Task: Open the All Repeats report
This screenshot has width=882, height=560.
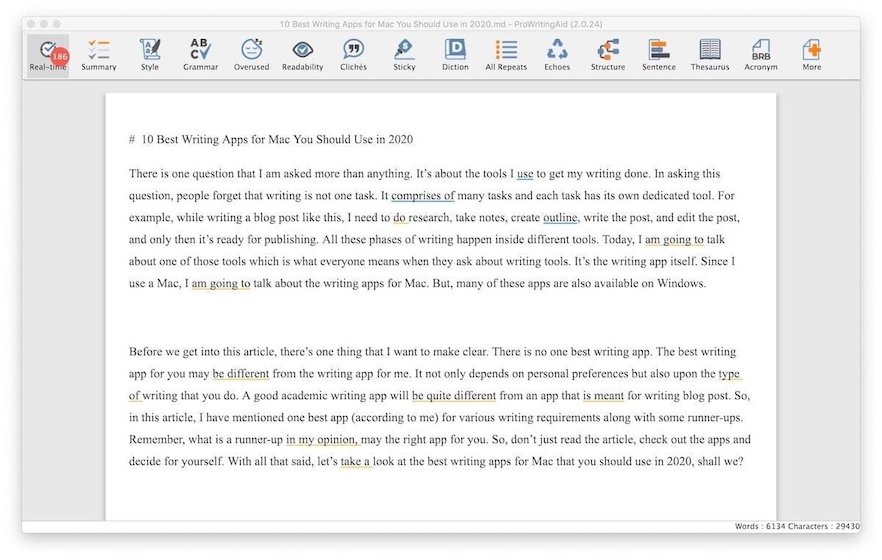Action: tap(506, 54)
